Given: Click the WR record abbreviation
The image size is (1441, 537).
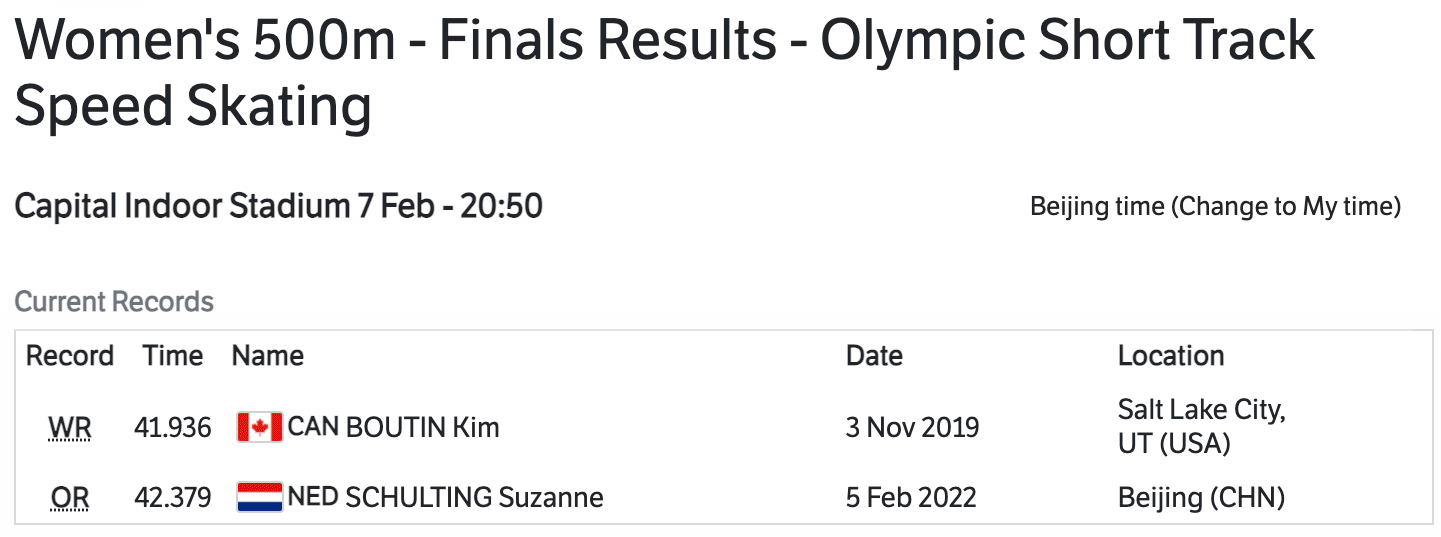Looking at the screenshot, I should click(x=70, y=429).
